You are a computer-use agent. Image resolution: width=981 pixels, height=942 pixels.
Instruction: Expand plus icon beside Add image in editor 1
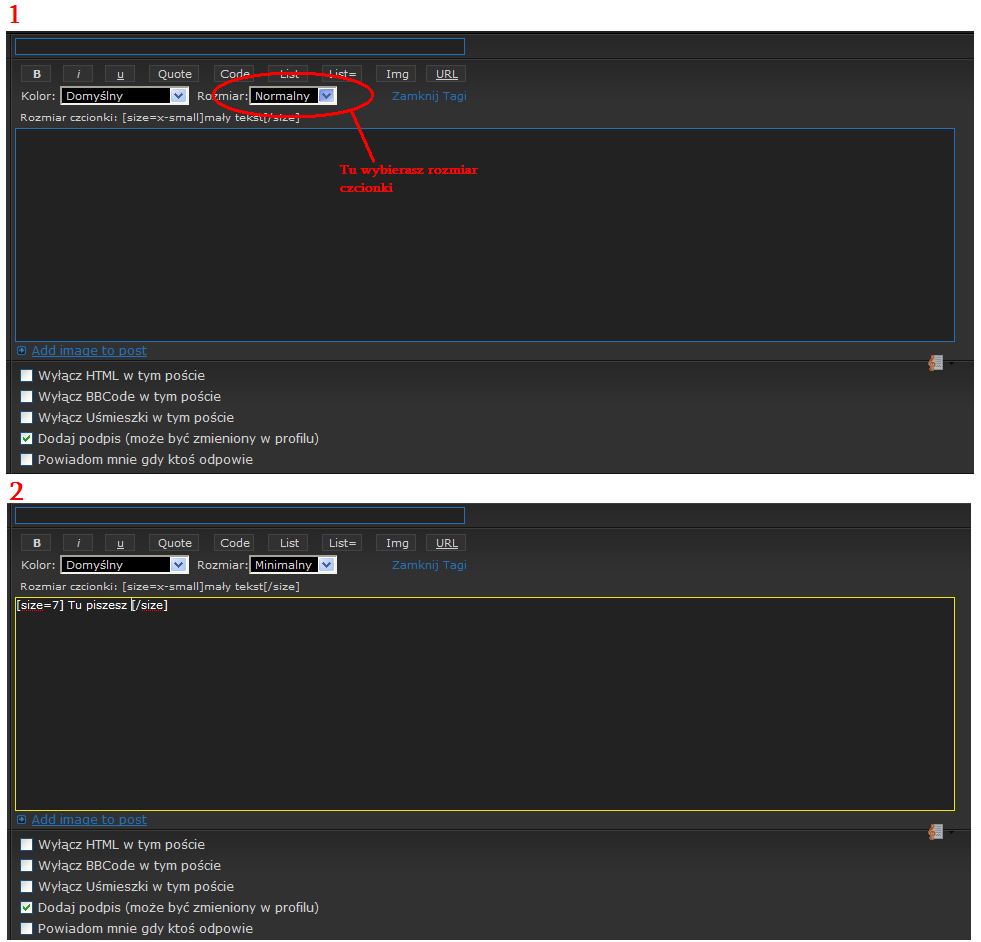[21, 350]
